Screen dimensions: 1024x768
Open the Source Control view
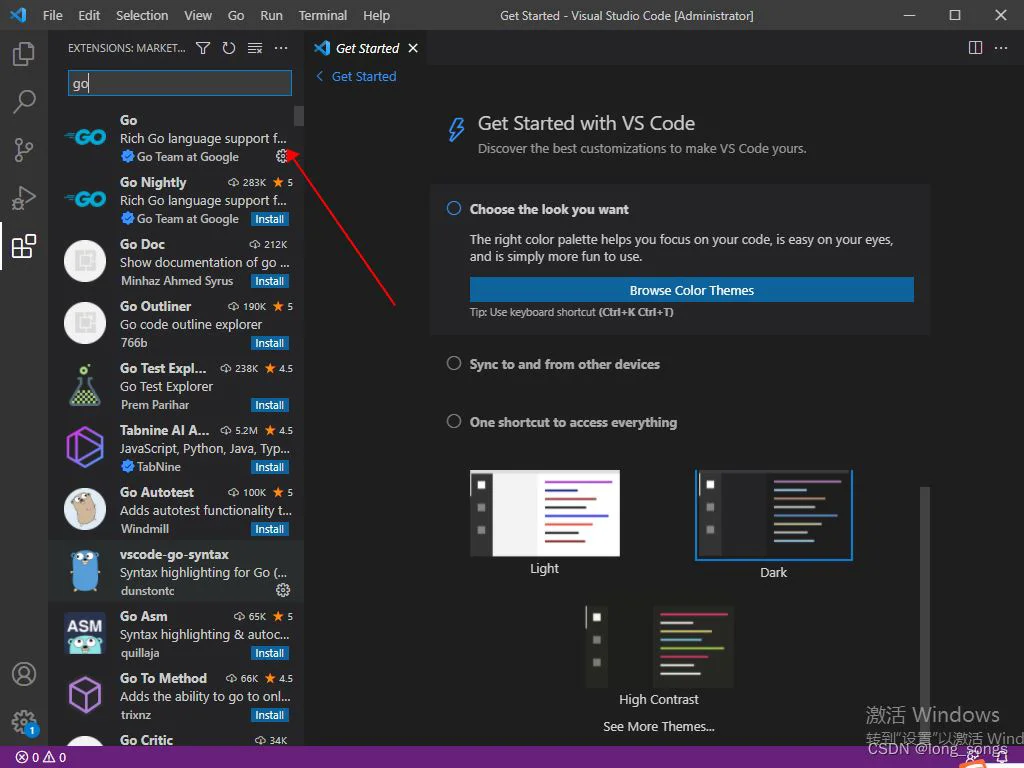click(x=24, y=150)
